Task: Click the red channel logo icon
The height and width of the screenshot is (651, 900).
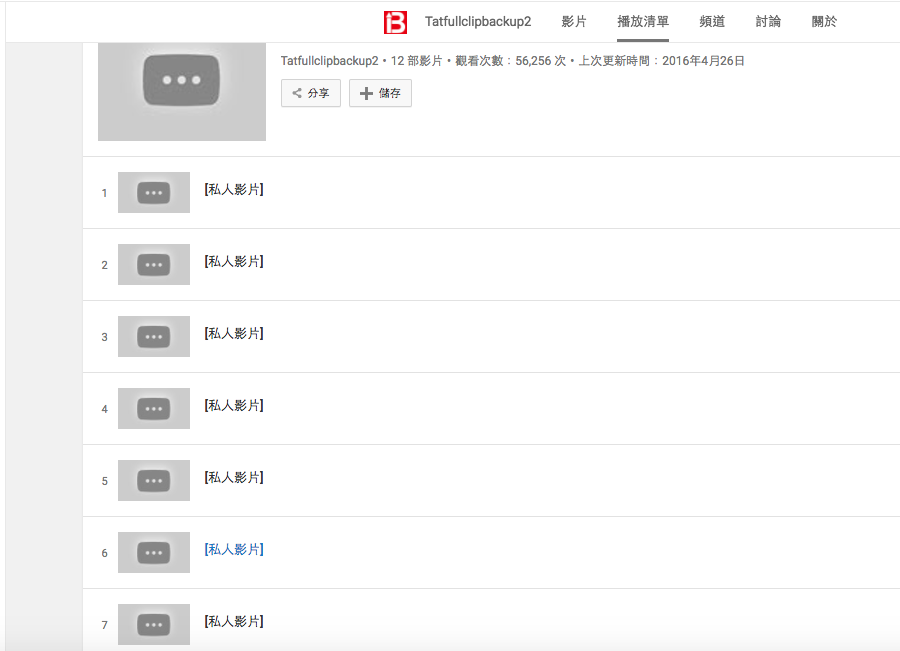Action: (395, 22)
